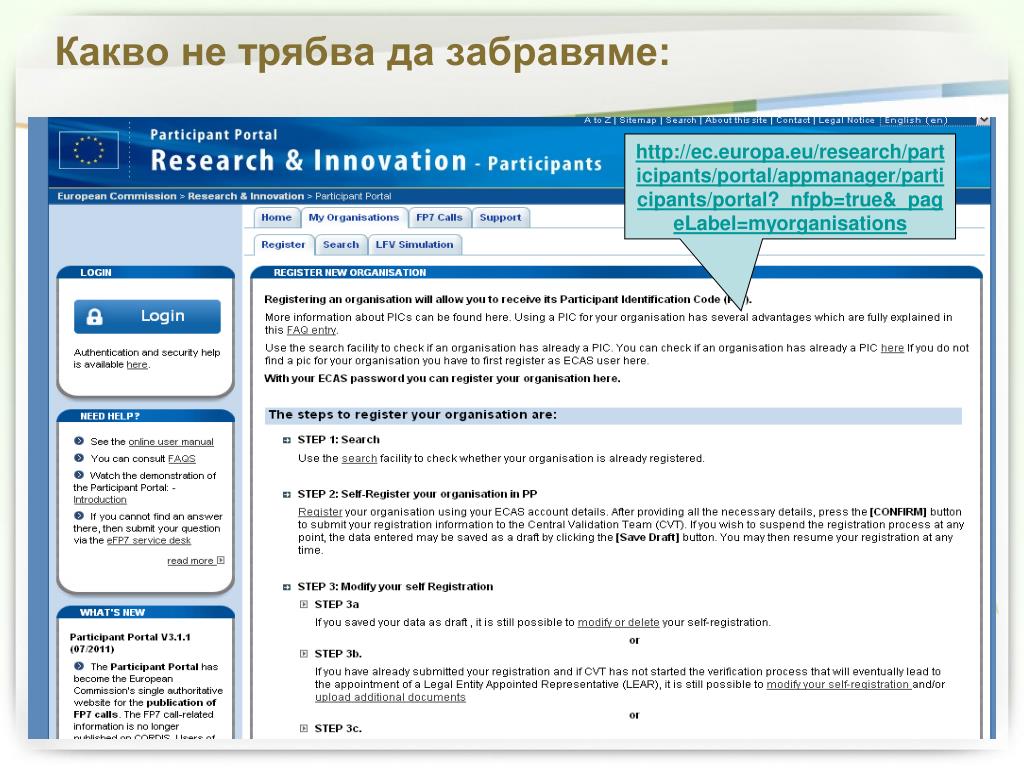Click bullet icon beside Watch the demonstration

pyautogui.click(x=79, y=475)
